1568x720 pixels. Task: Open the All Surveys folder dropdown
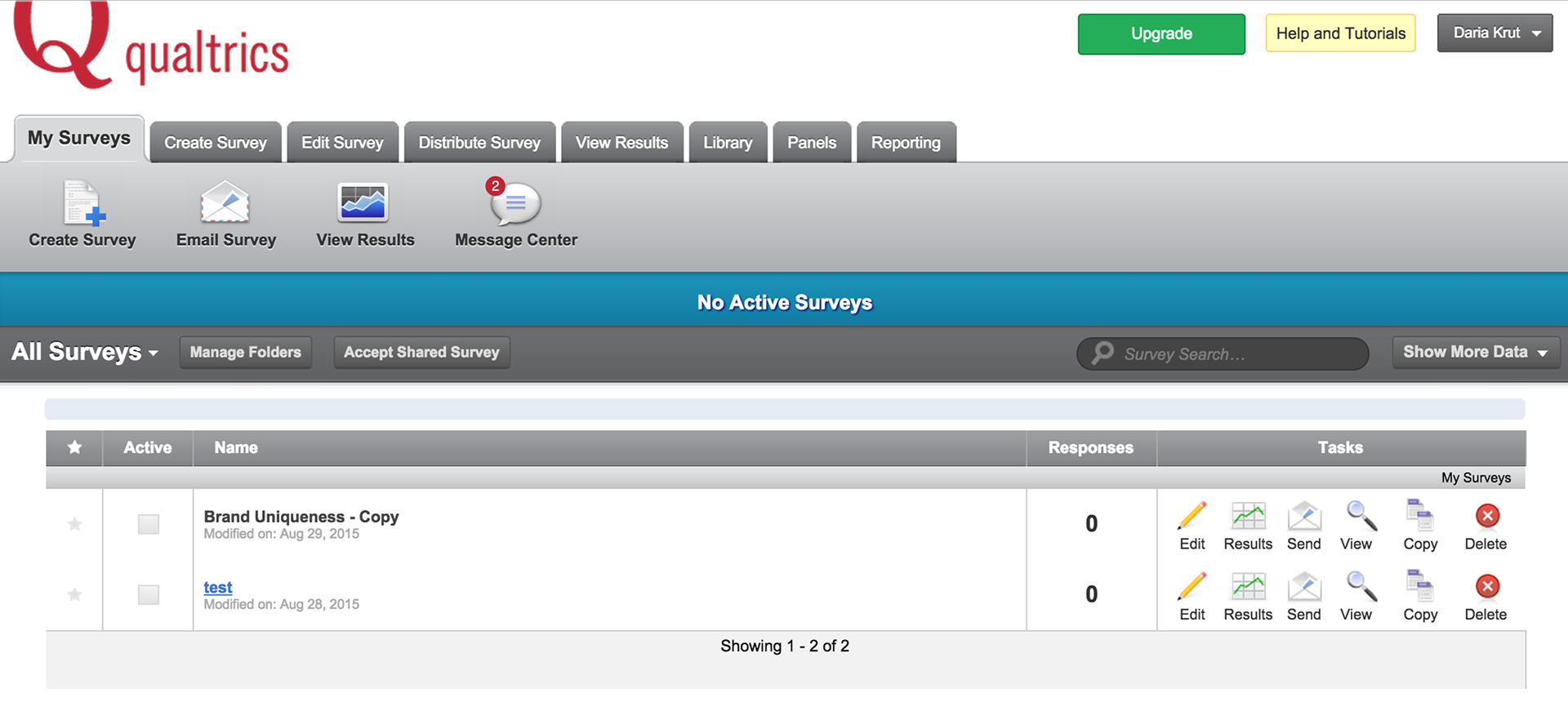tap(84, 352)
